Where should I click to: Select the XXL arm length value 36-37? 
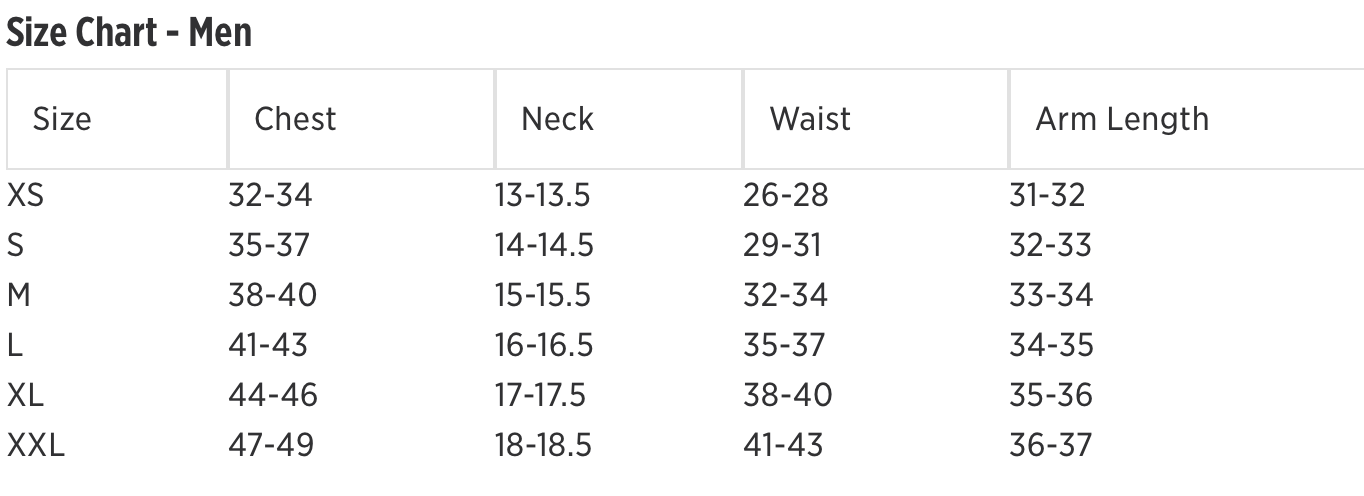click(x=1051, y=445)
